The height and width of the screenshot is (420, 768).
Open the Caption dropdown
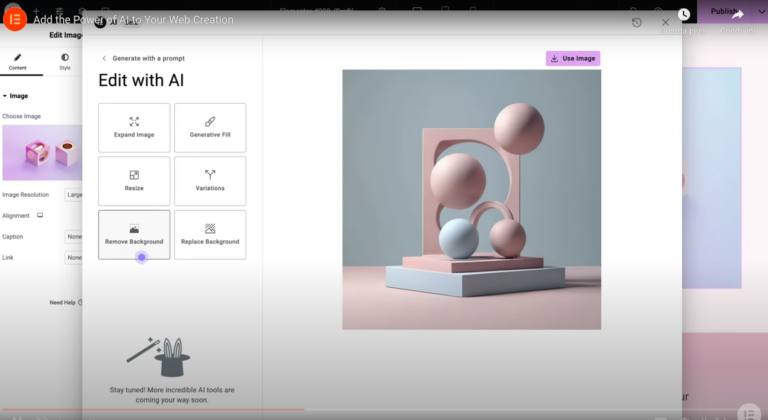(x=74, y=236)
